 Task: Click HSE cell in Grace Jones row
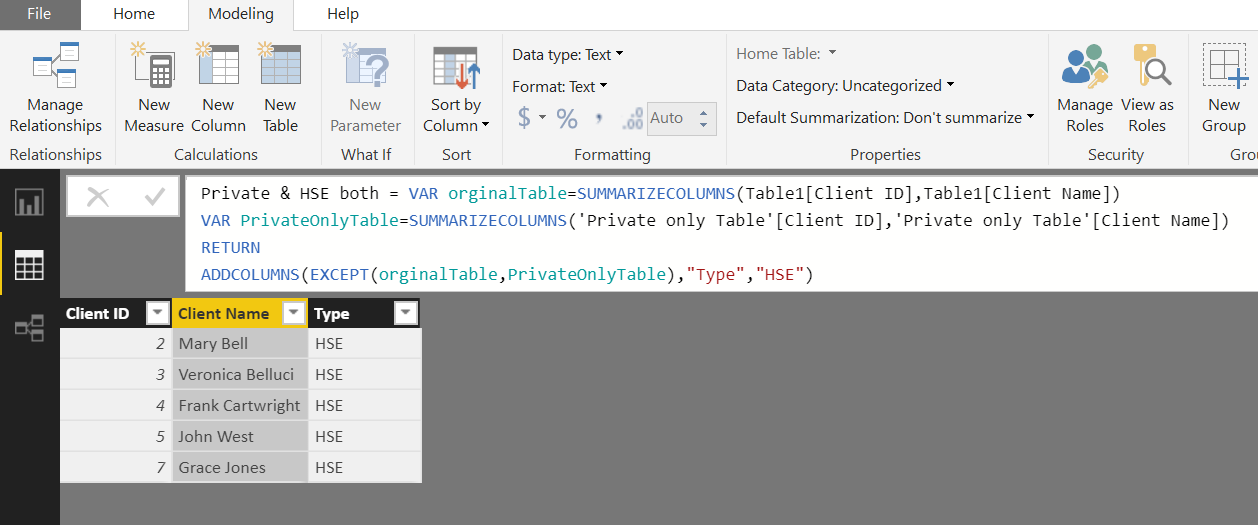click(x=365, y=467)
